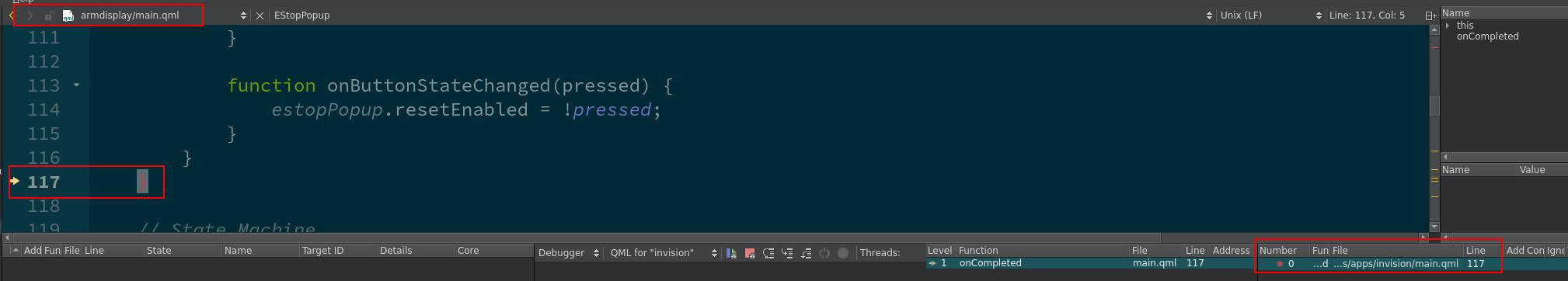Image resolution: width=1568 pixels, height=281 pixels.
Task: Click the go-back yellow arrow icon
Action: [12, 16]
